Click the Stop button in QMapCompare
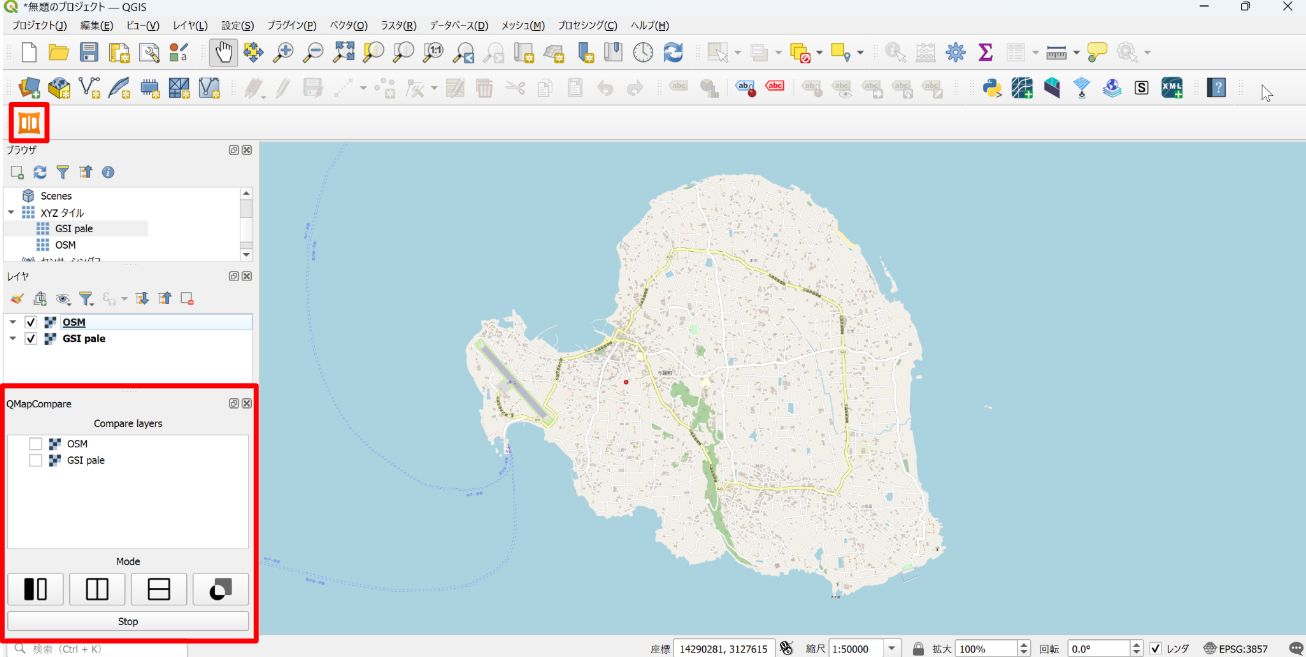This screenshot has height=657, width=1306. point(128,621)
